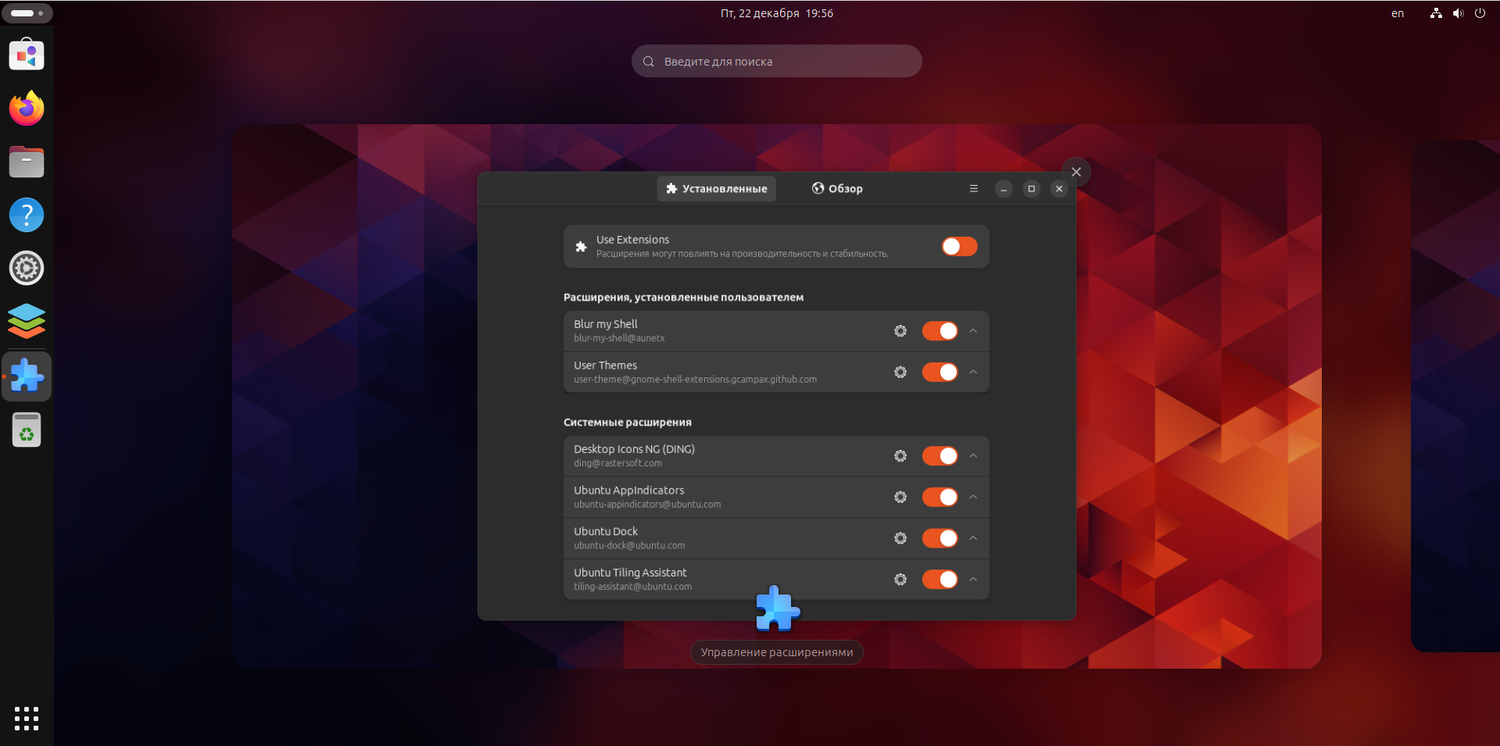This screenshot has width=1500, height=746.
Task: Click the Desktop Icons NG settings gear
Action: tap(900, 456)
